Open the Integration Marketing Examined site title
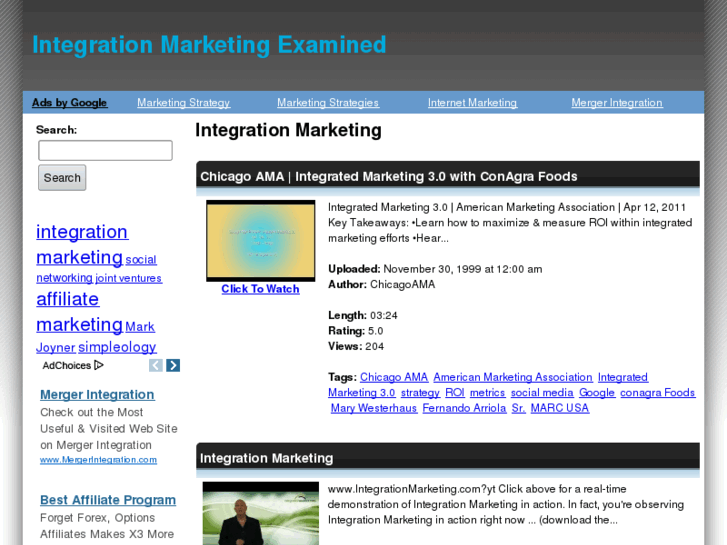727x545 pixels. click(x=209, y=45)
